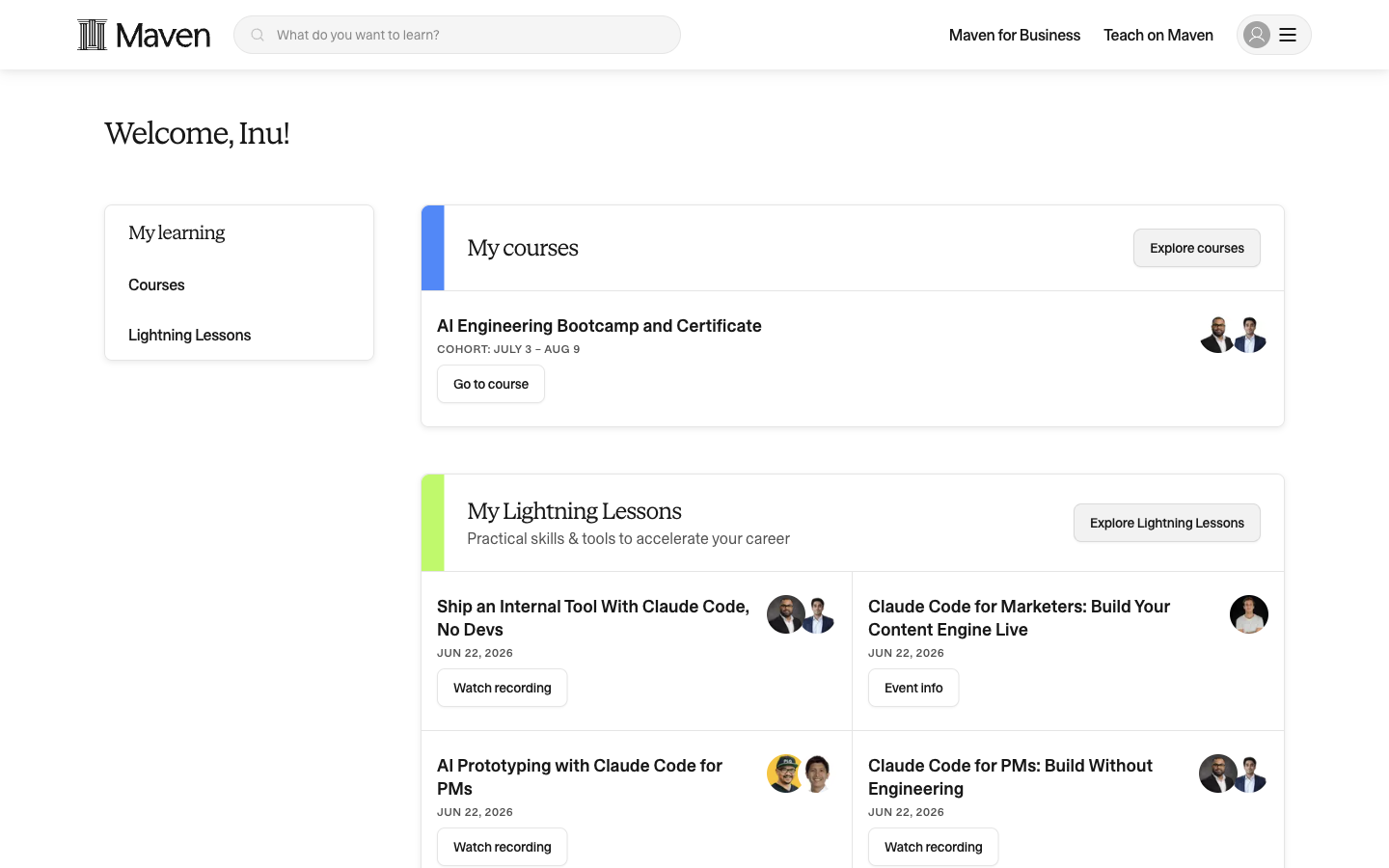Click JUN 22, 2026 date under Claude Code for Marketers

point(906,653)
